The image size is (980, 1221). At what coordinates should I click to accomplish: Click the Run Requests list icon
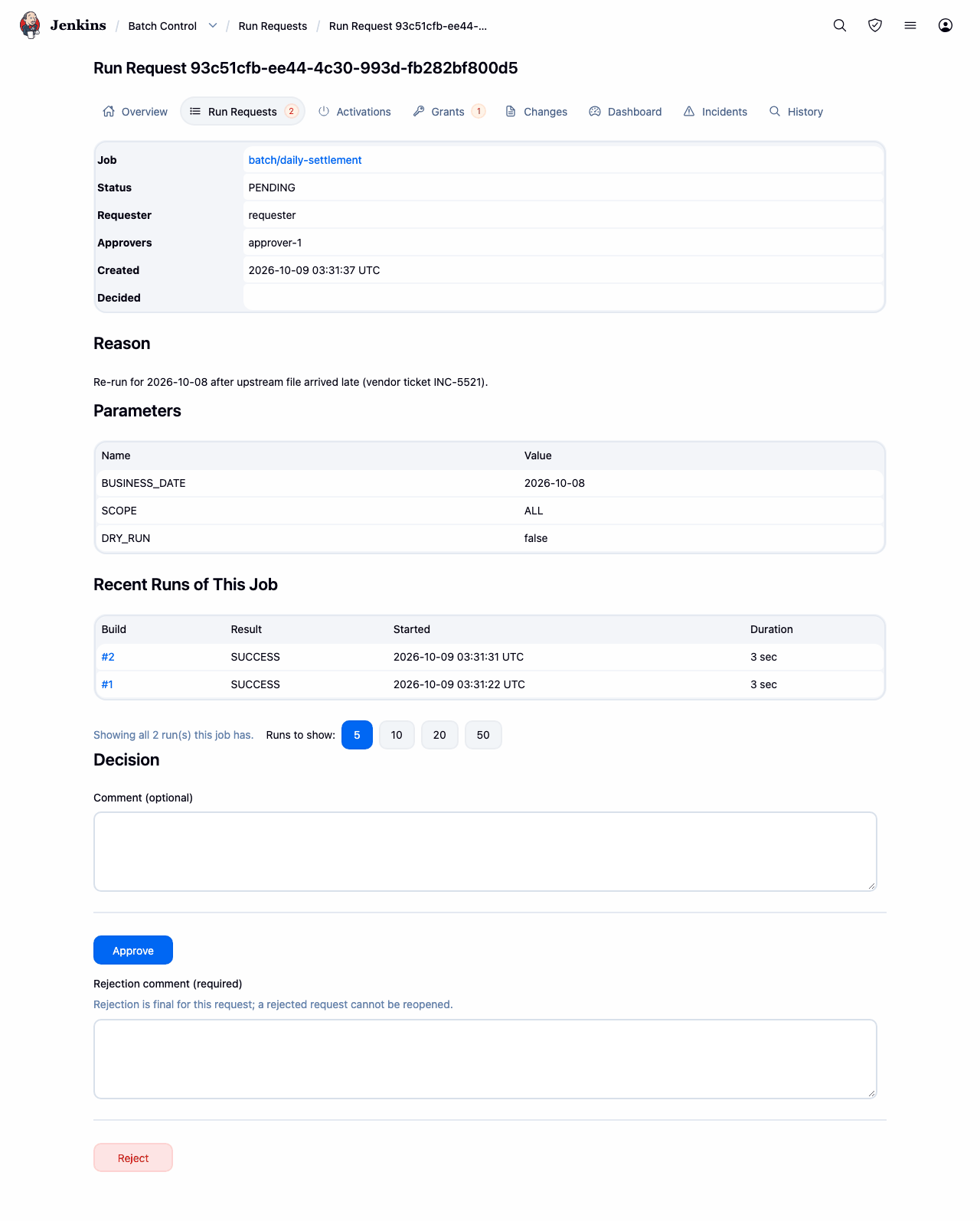[195, 111]
